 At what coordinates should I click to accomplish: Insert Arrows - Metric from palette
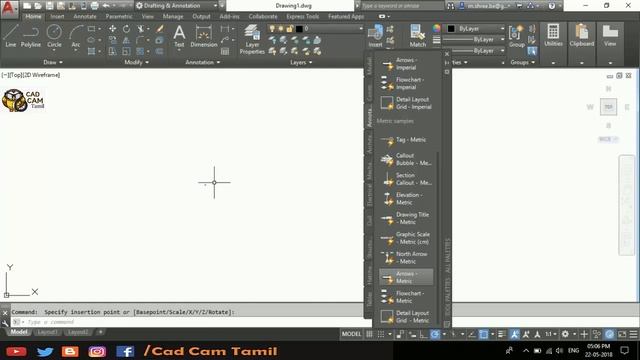click(406, 277)
